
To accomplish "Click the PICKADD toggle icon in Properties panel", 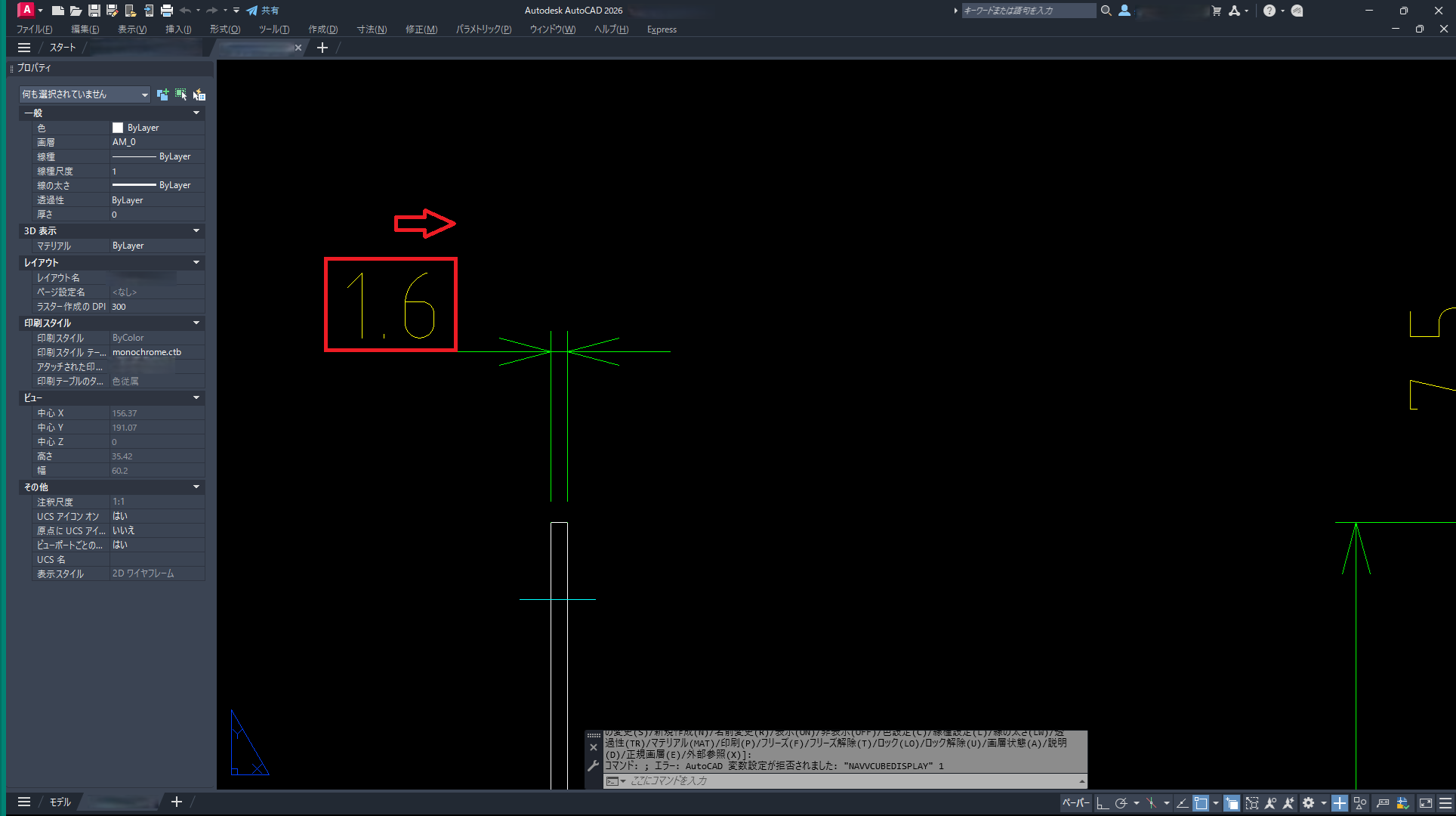I will [x=162, y=94].
